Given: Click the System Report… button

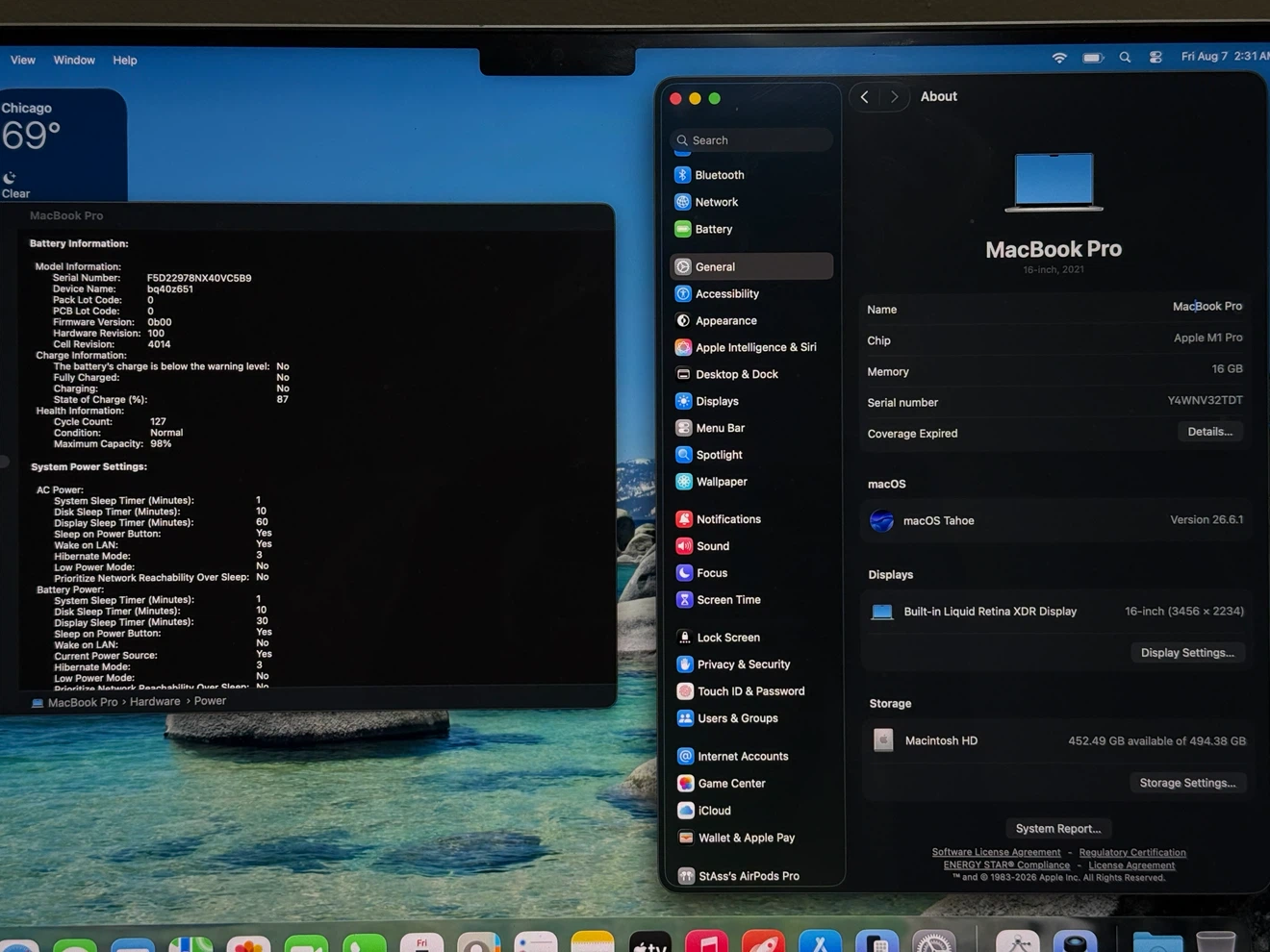Looking at the screenshot, I should (1058, 829).
